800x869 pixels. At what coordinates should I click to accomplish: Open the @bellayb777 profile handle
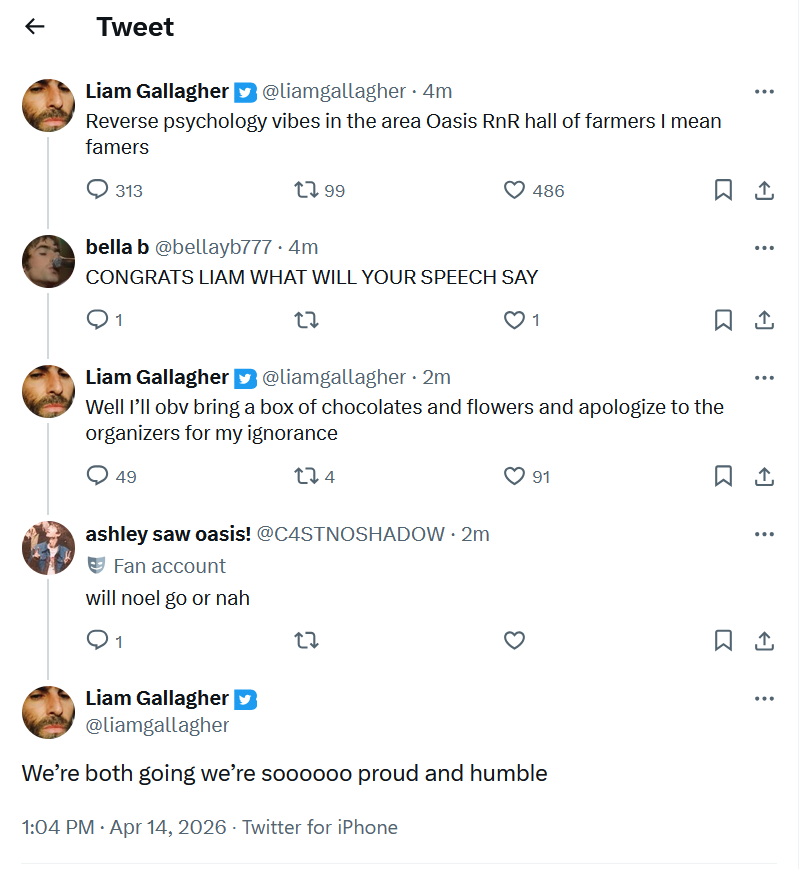[x=213, y=248]
